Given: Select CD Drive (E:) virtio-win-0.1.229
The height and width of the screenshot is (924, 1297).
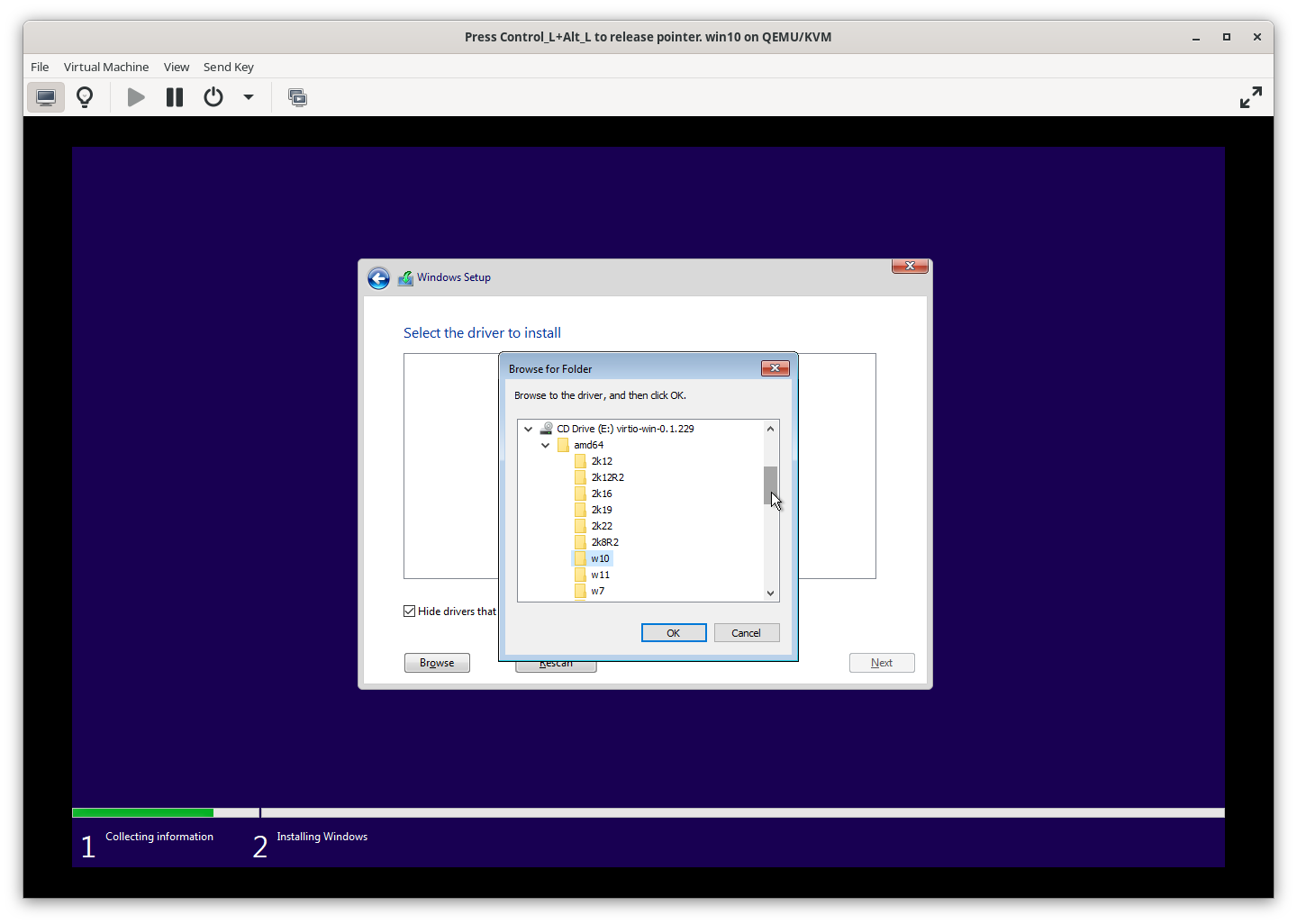Looking at the screenshot, I should coord(625,429).
